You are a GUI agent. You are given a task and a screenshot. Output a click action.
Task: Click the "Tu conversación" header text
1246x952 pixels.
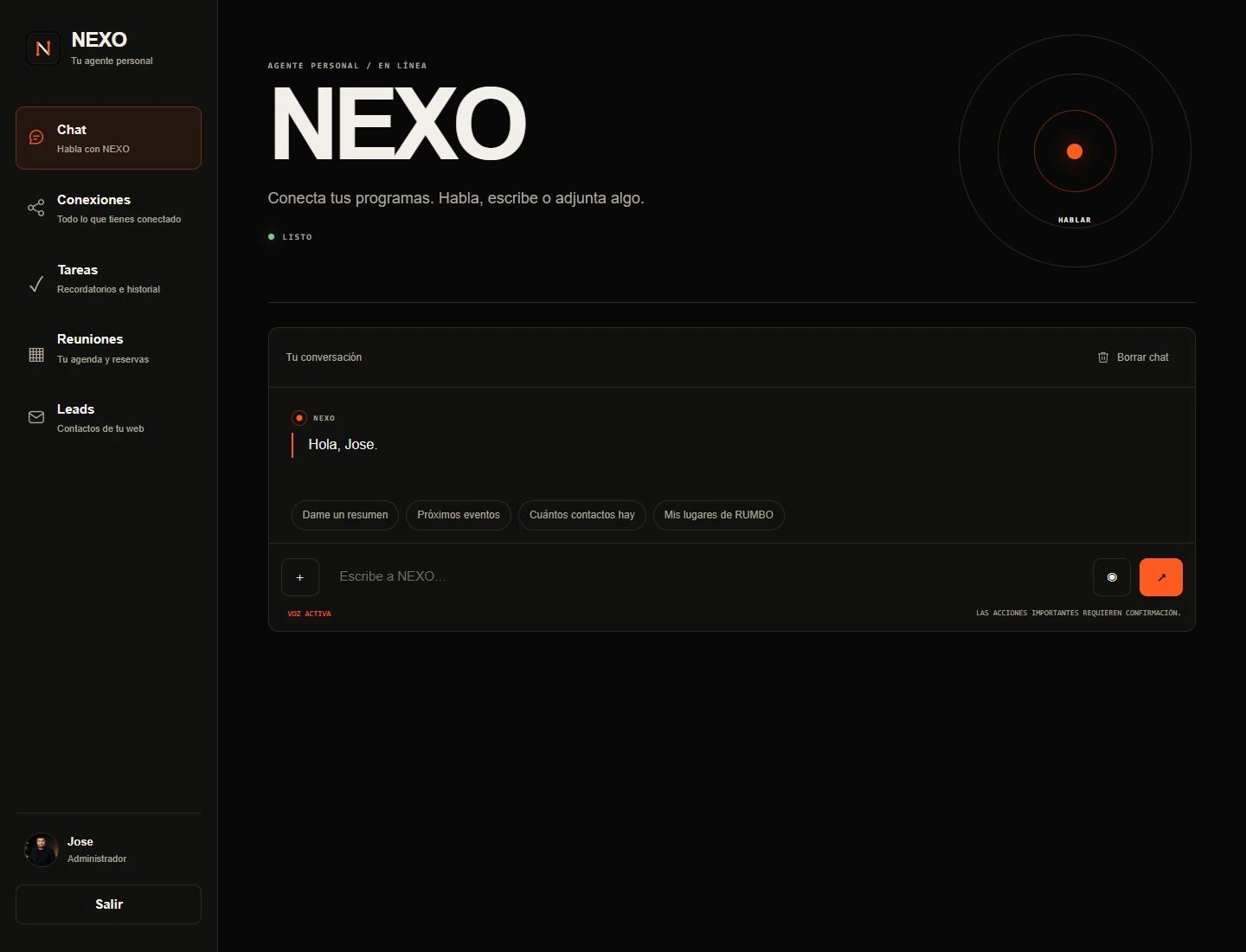324,357
